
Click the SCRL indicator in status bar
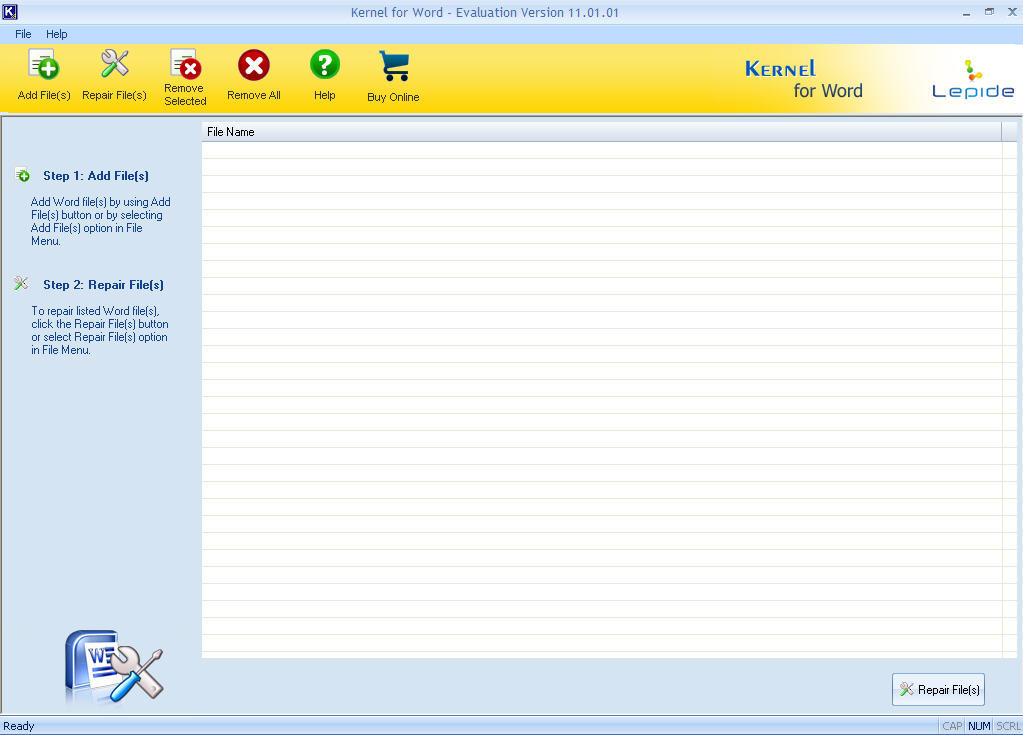tap(1008, 726)
